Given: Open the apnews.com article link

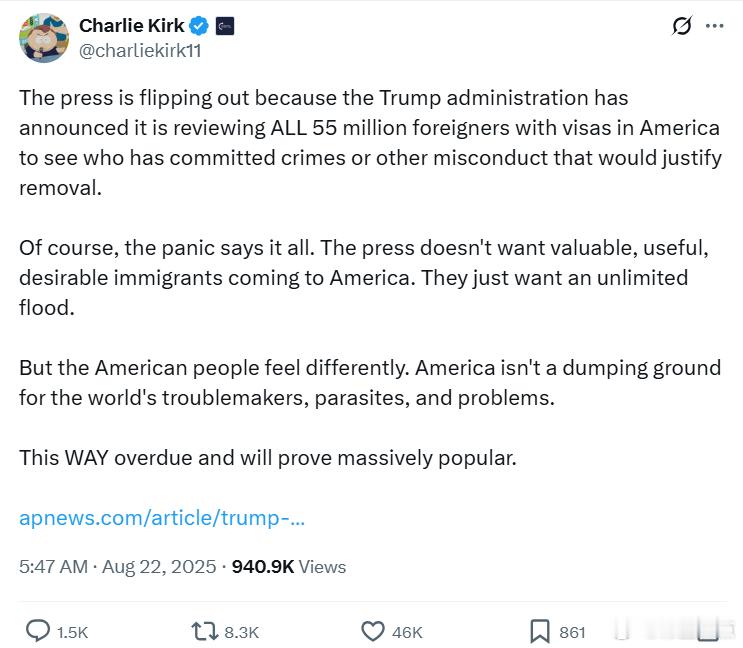Looking at the screenshot, I should click(162, 518).
